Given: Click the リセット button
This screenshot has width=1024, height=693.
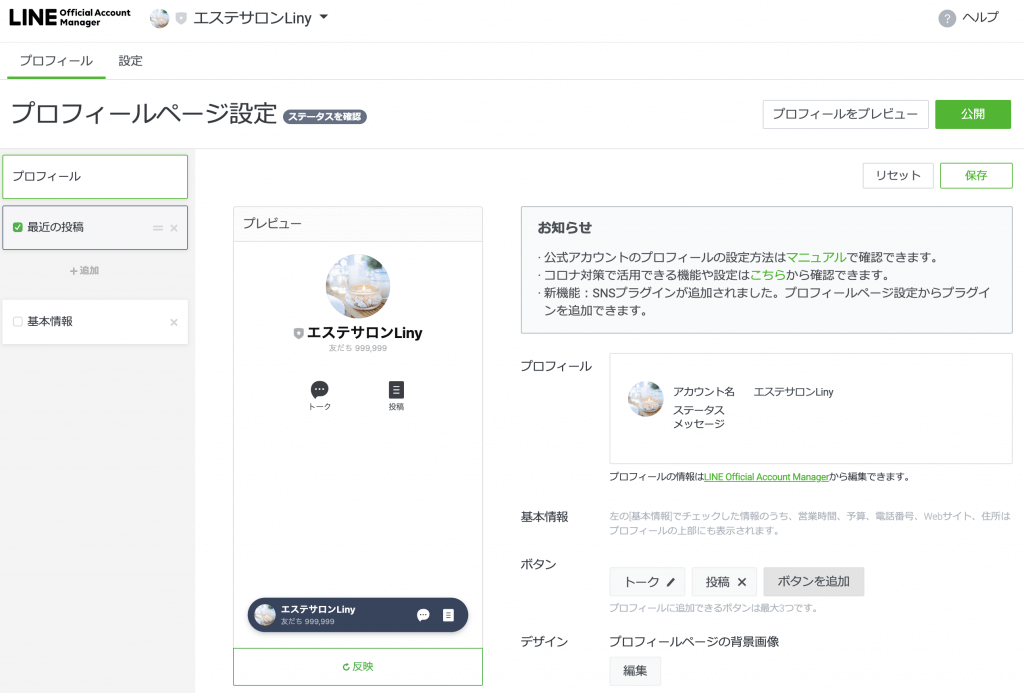Looking at the screenshot, I should point(898,176).
